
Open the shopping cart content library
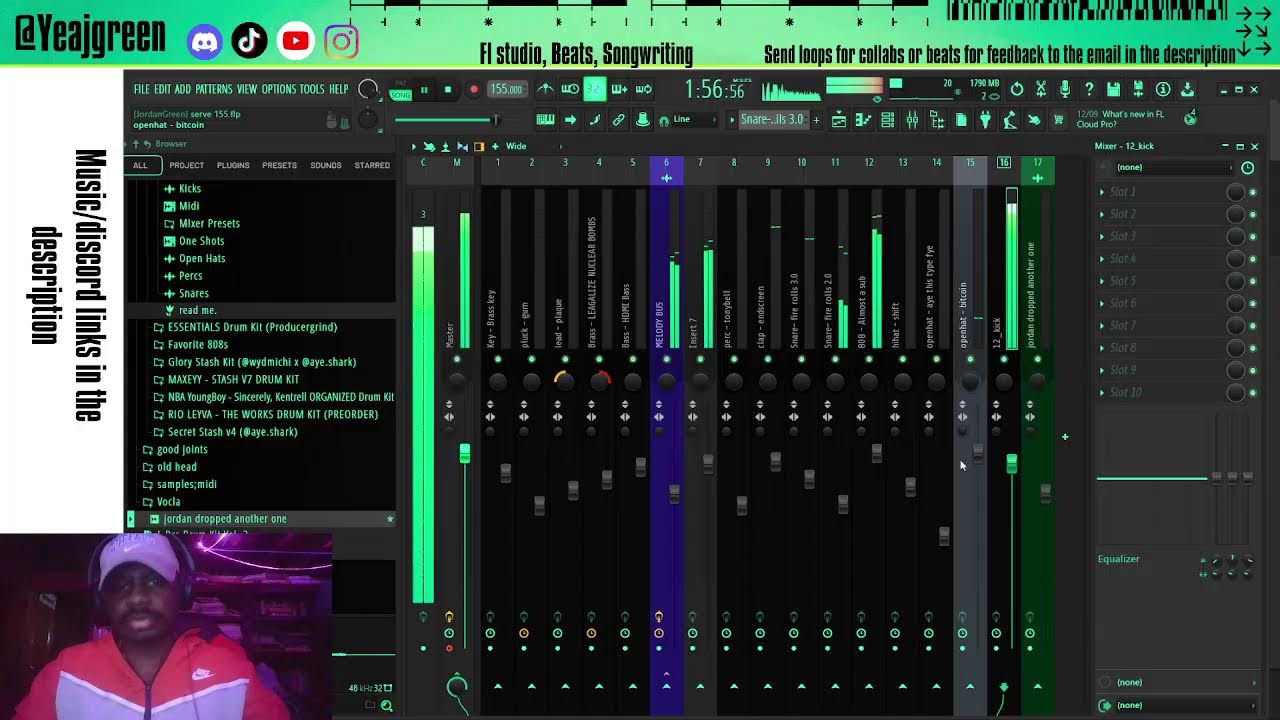coord(1058,120)
